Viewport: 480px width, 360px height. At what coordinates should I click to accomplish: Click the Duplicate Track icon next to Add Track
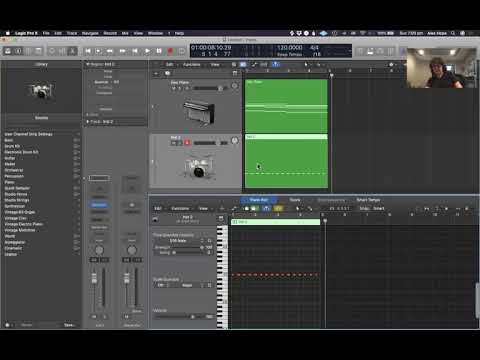click(x=167, y=73)
